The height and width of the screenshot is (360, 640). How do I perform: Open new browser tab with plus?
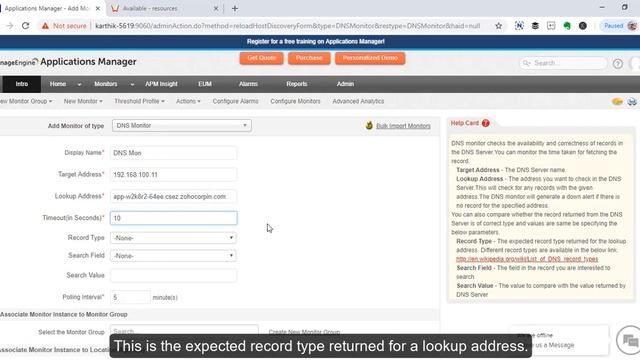pos(235,8)
